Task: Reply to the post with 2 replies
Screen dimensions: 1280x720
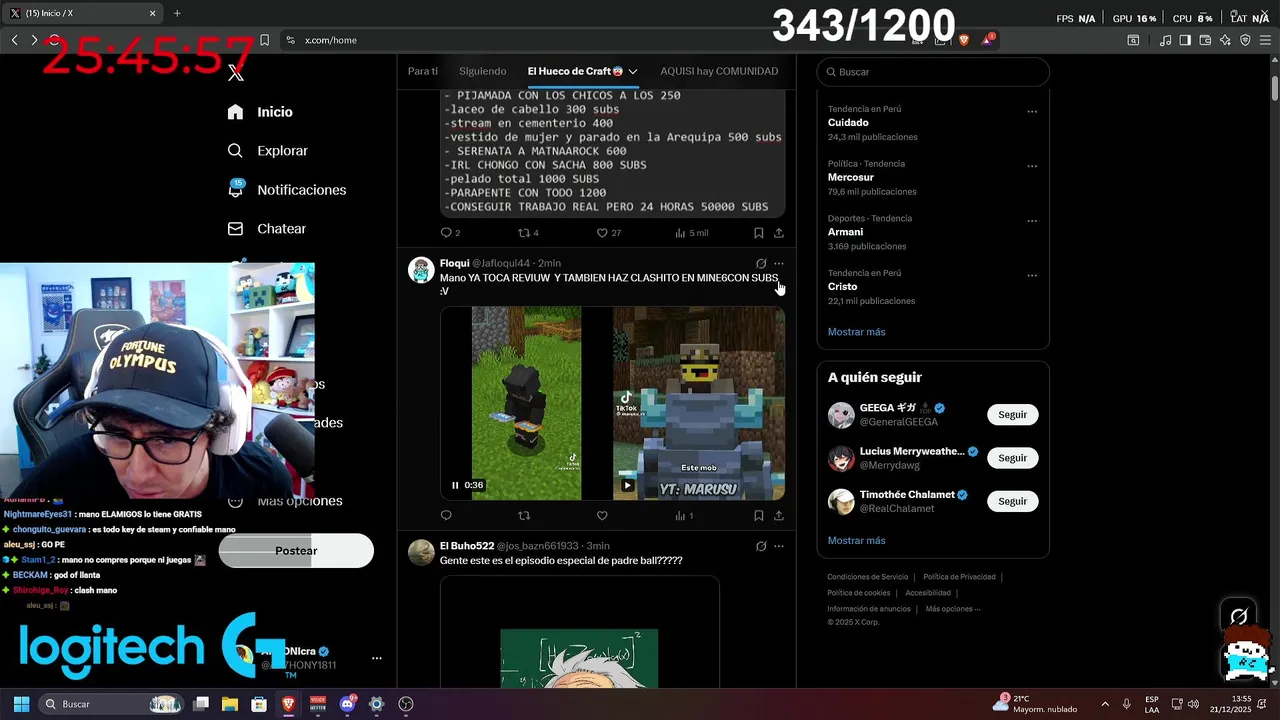Action: [x=450, y=233]
